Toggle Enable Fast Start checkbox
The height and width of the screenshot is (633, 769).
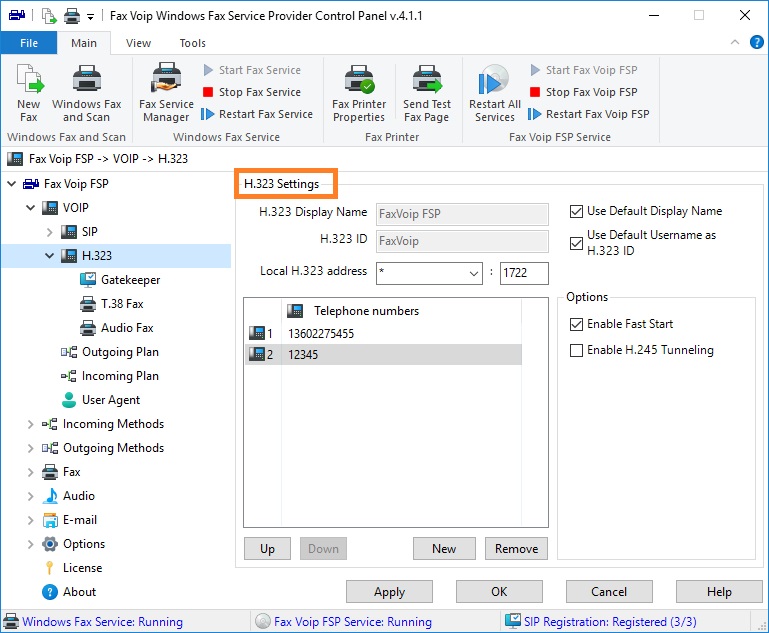pos(576,324)
